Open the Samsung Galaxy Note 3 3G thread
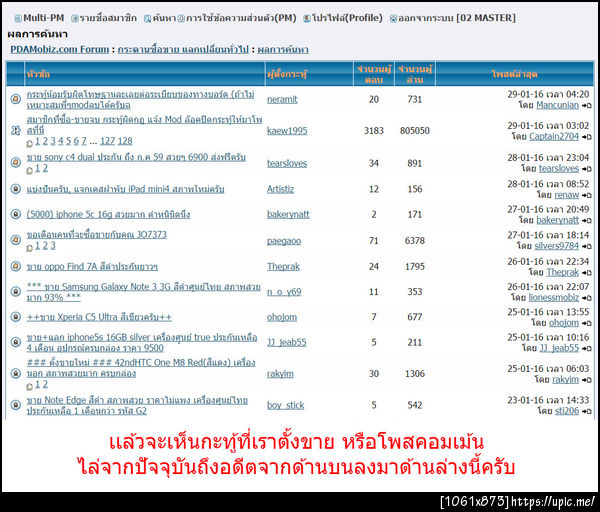 [143, 292]
